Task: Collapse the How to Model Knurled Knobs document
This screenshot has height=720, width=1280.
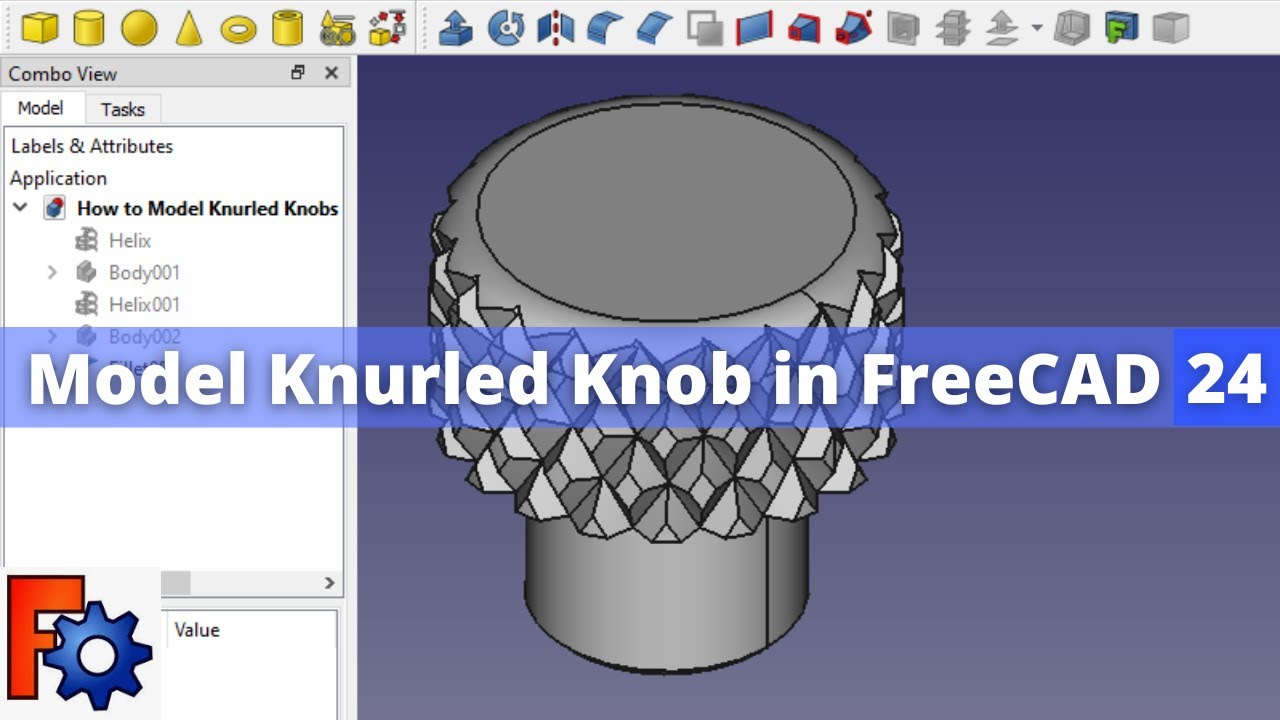Action: 21,208
